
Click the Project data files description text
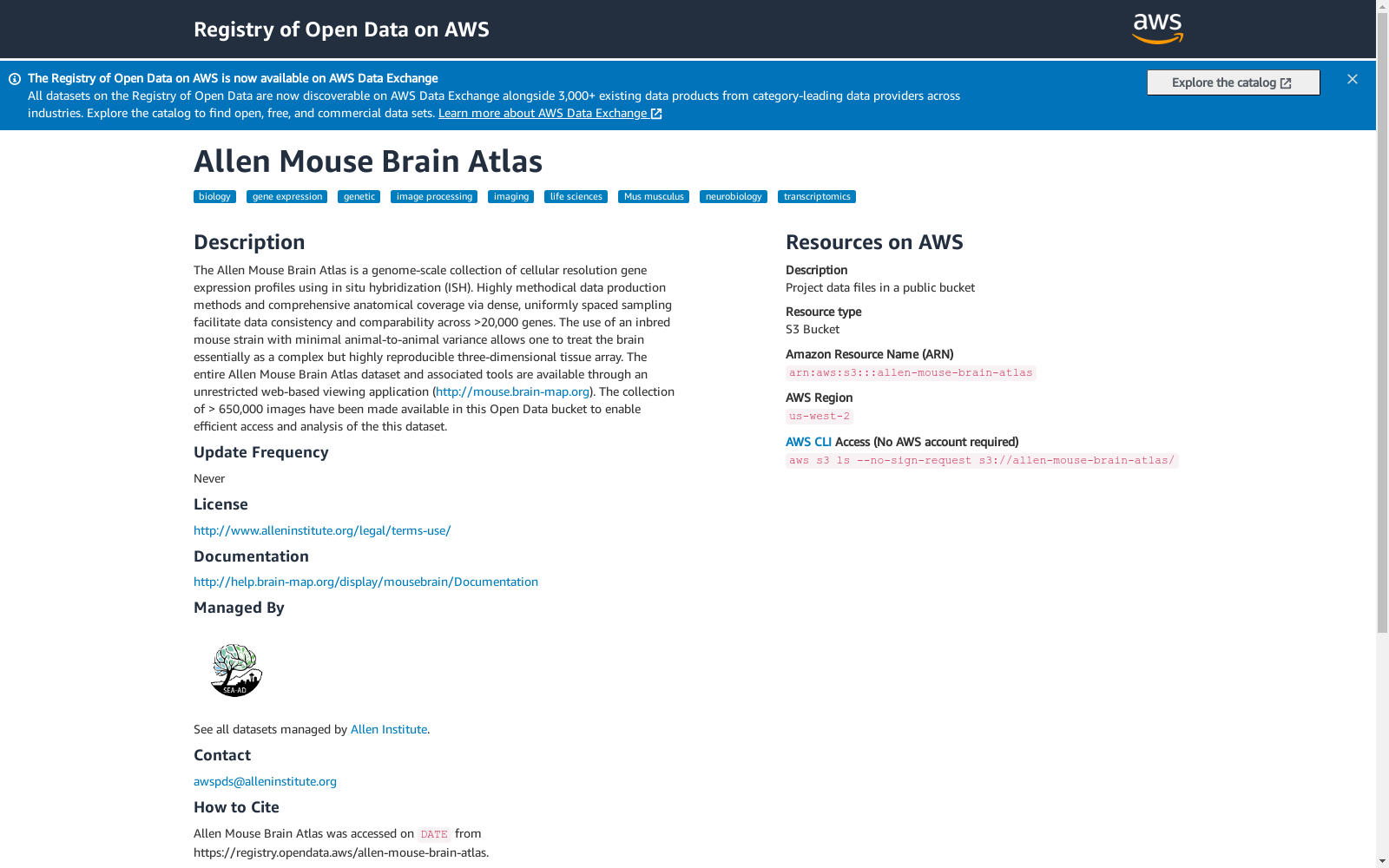pyautogui.click(x=880, y=287)
